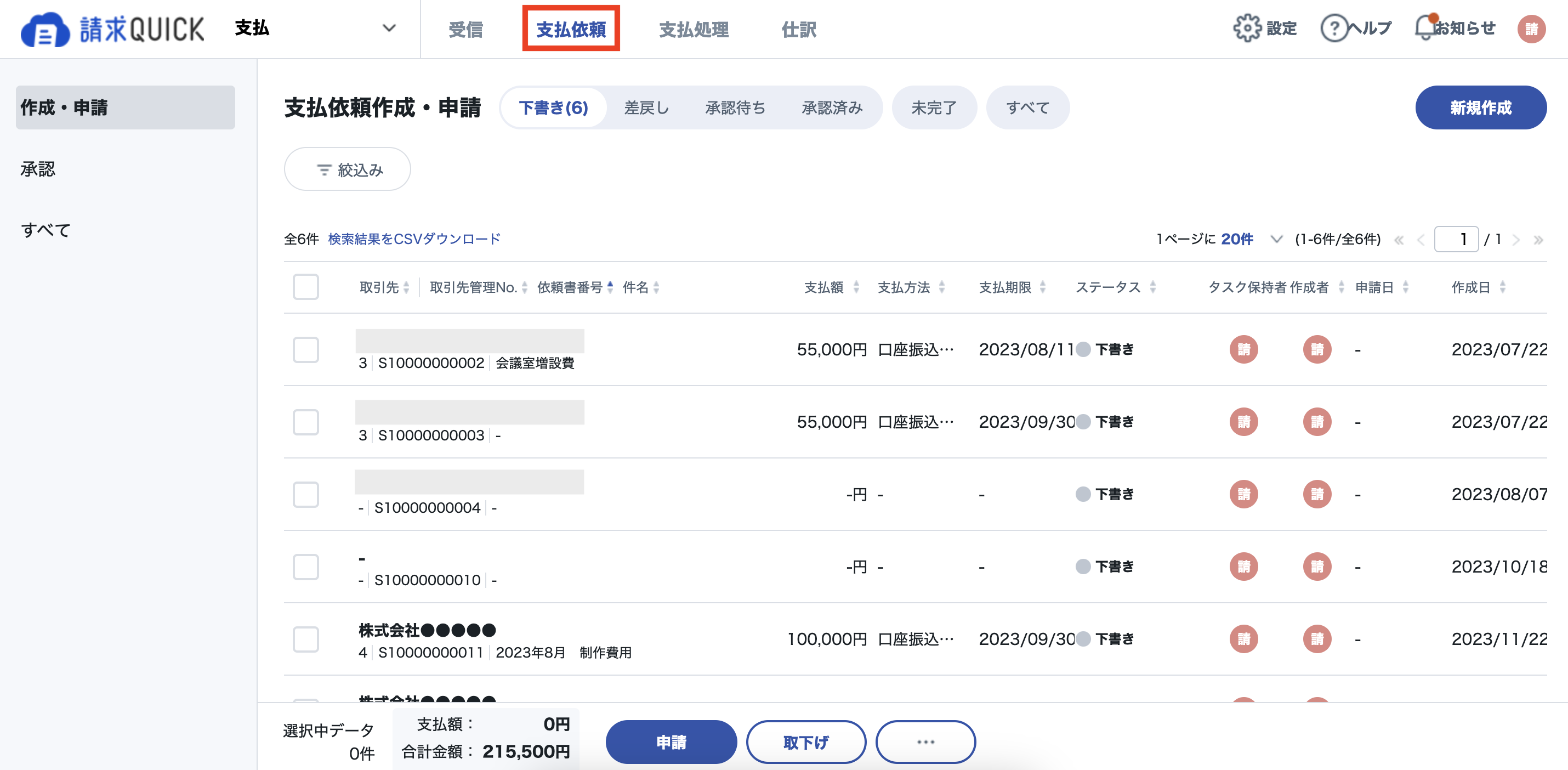Screen dimensions: 1568x770
Task: Select the 承認済み filter tab
Action: click(832, 107)
